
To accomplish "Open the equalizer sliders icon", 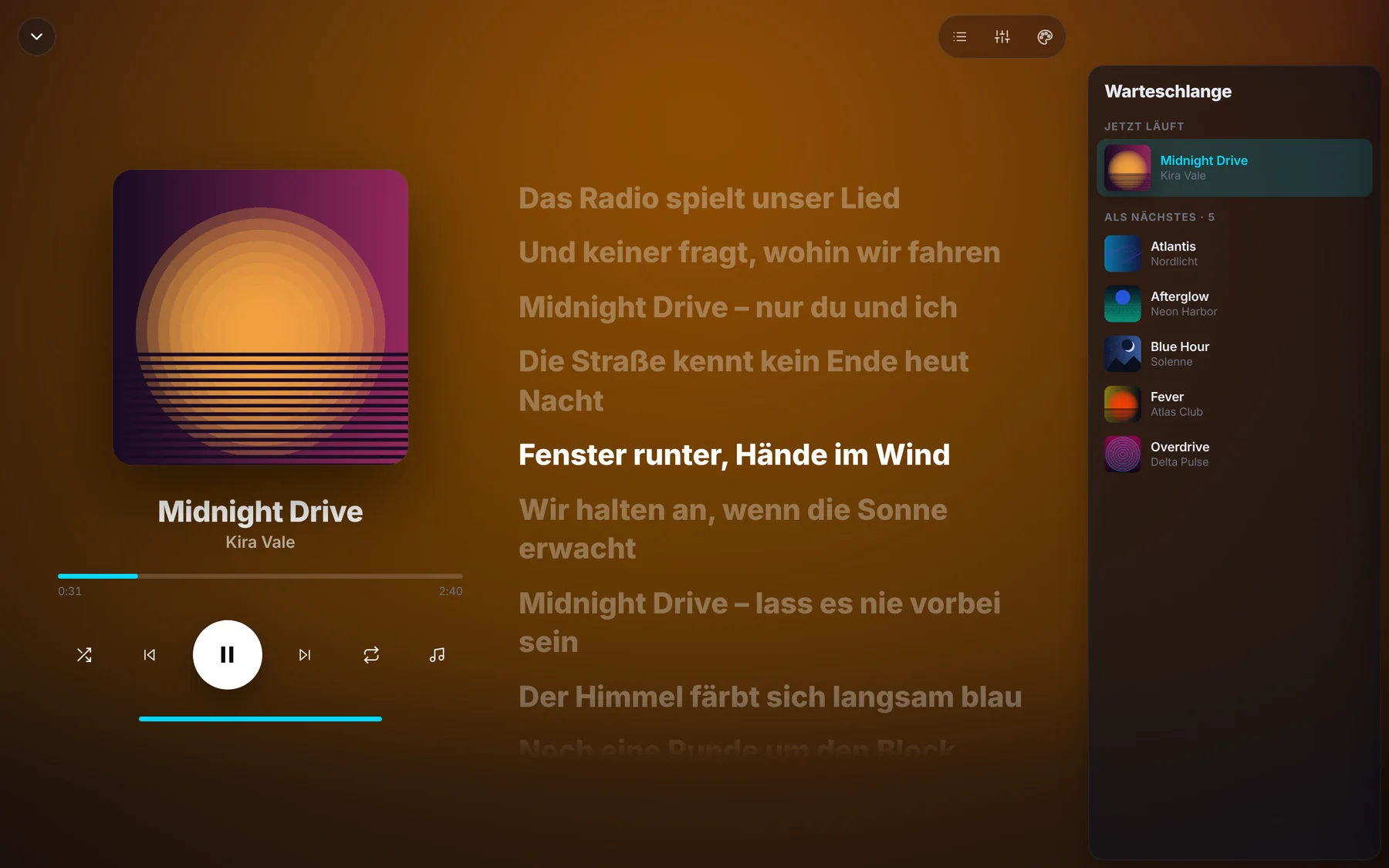I will click(1002, 36).
